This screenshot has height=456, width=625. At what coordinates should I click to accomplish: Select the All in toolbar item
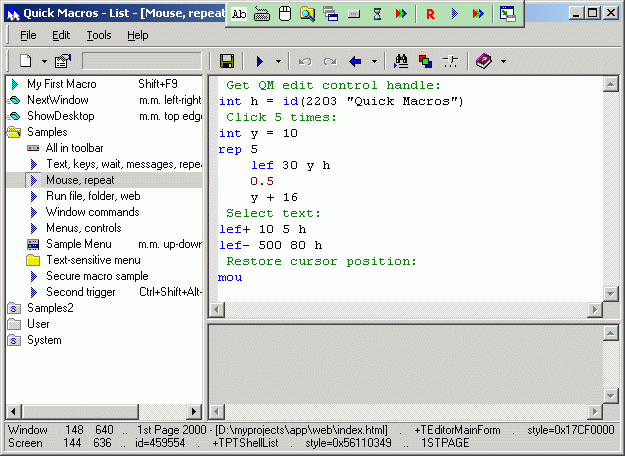point(75,148)
